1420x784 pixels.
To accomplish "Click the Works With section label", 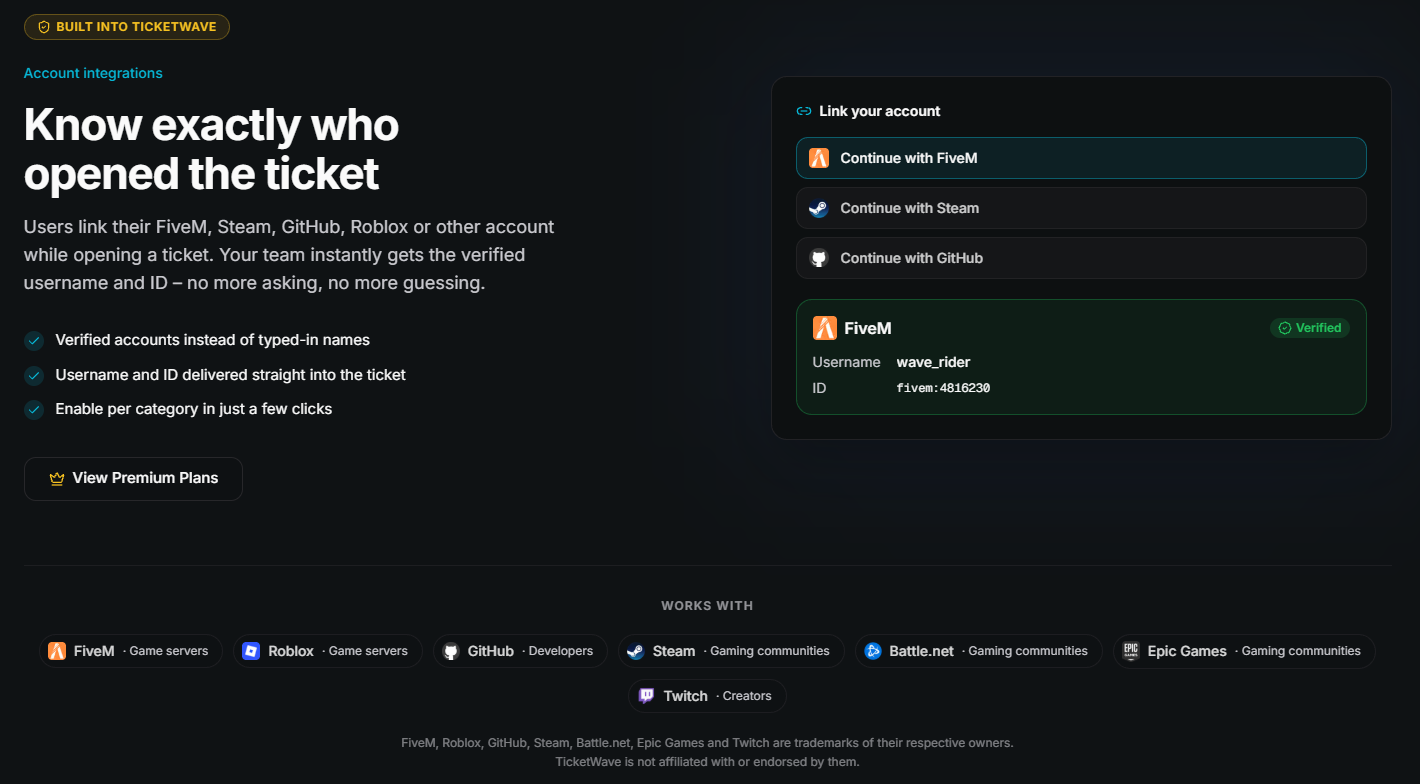I will pyautogui.click(x=707, y=606).
